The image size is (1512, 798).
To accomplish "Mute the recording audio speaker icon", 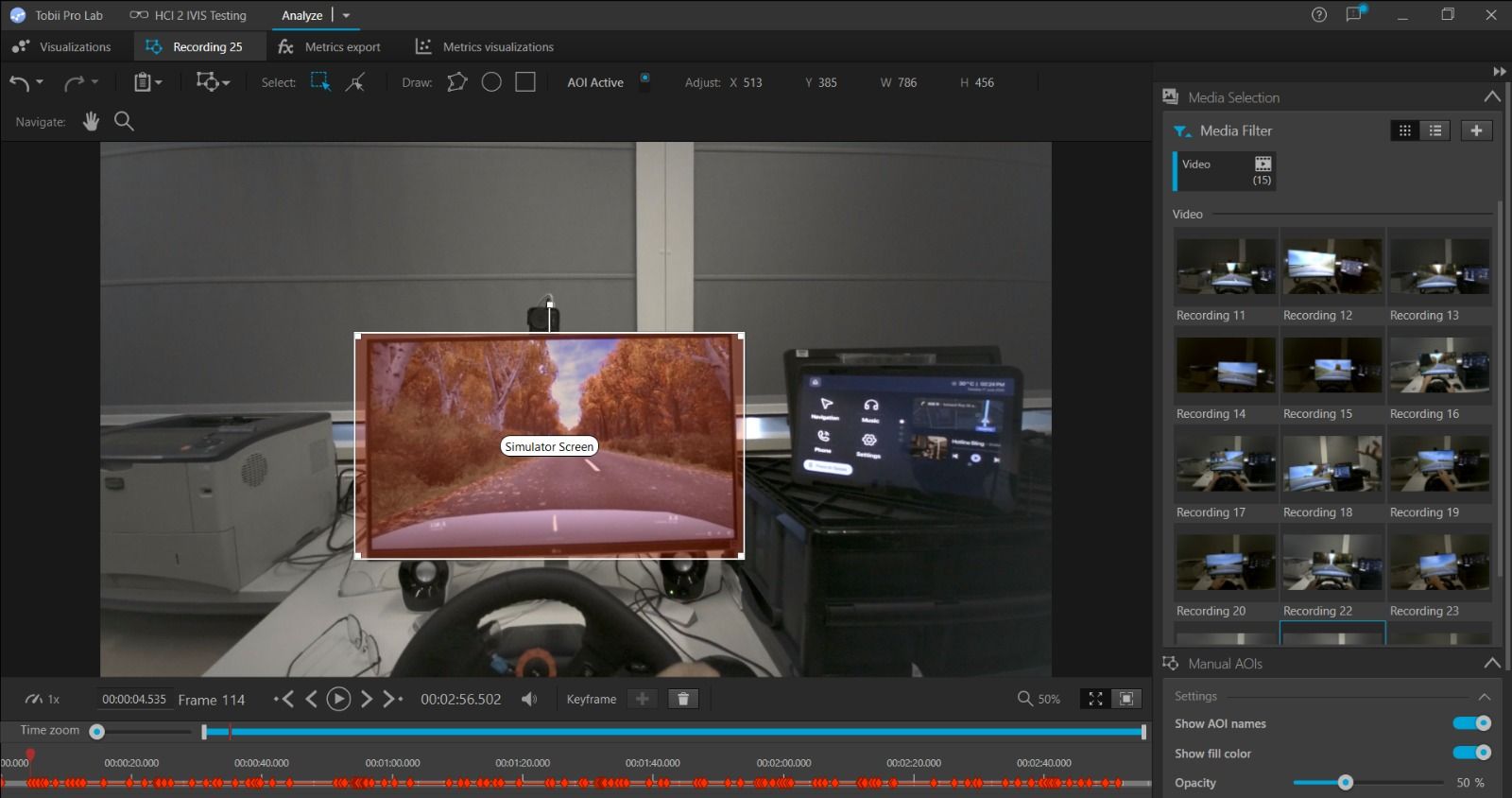I will pyautogui.click(x=529, y=699).
